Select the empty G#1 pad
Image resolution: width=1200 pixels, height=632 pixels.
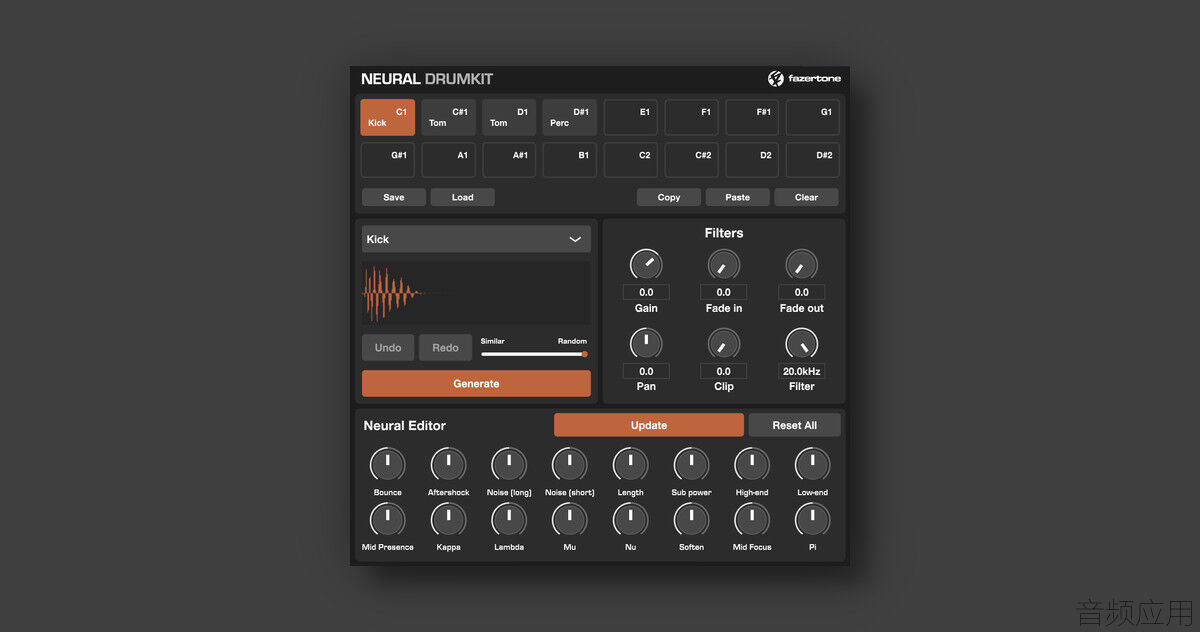388,160
